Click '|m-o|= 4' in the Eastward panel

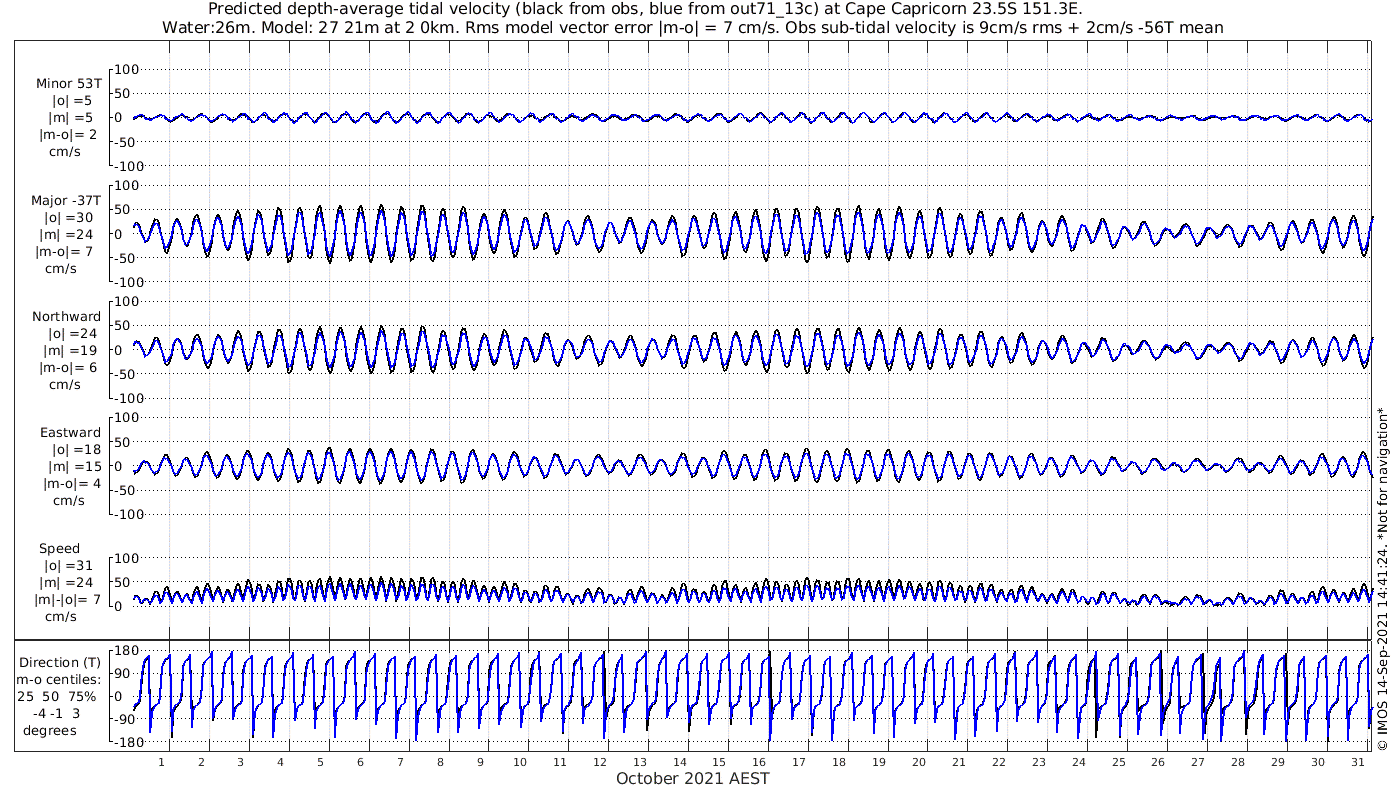(72, 483)
